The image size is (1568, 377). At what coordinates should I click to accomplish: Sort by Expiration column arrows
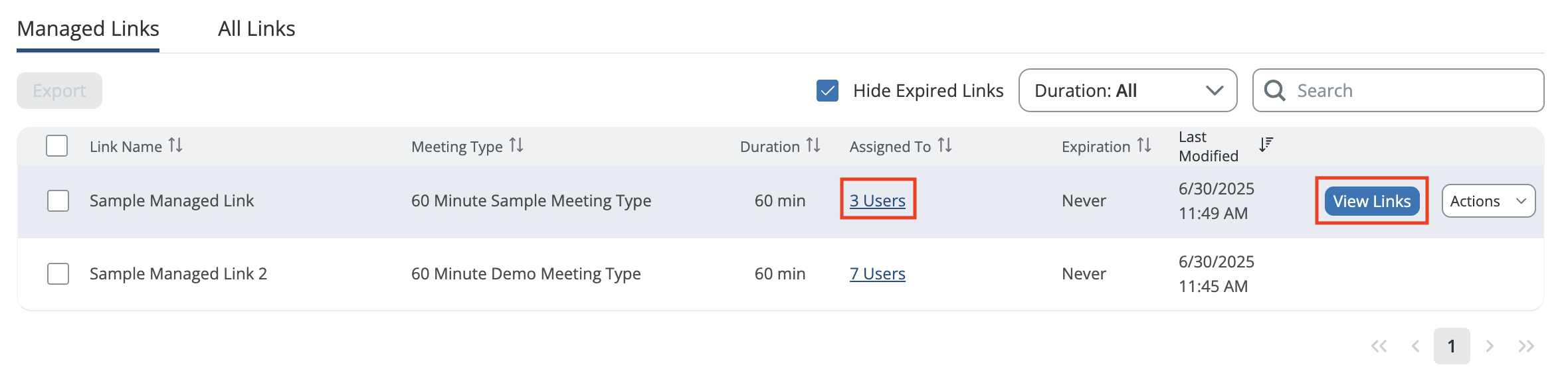coord(1144,145)
